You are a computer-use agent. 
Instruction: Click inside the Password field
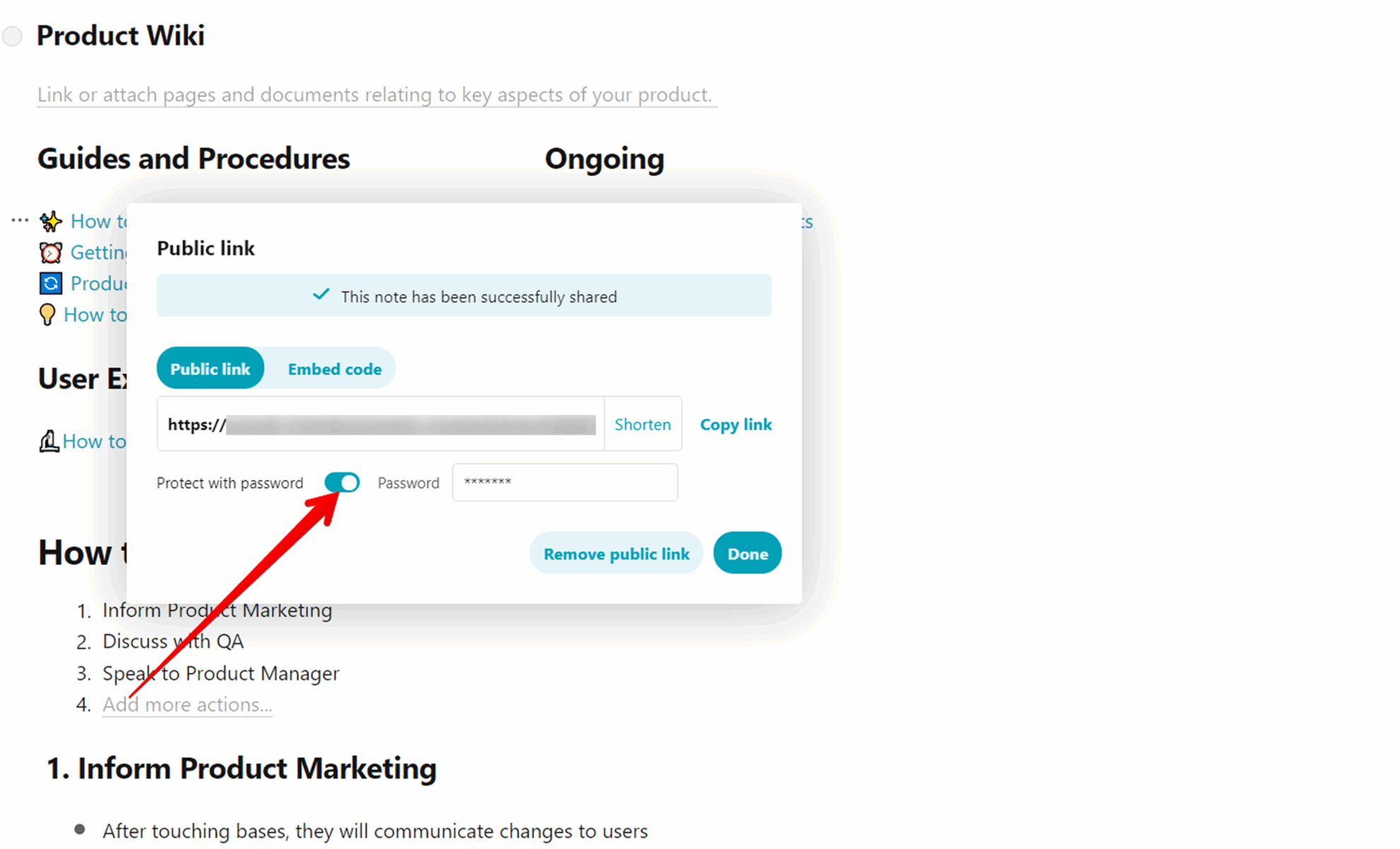coord(564,482)
